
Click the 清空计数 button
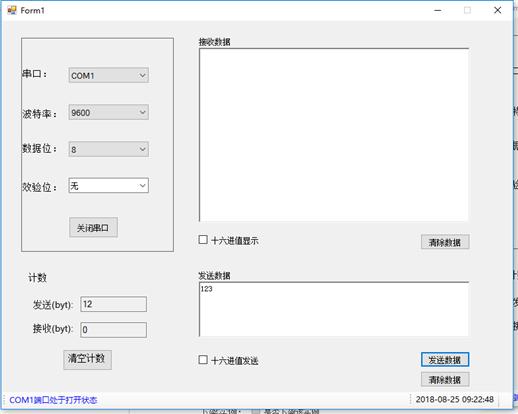pyautogui.click(x=87, y=359)
